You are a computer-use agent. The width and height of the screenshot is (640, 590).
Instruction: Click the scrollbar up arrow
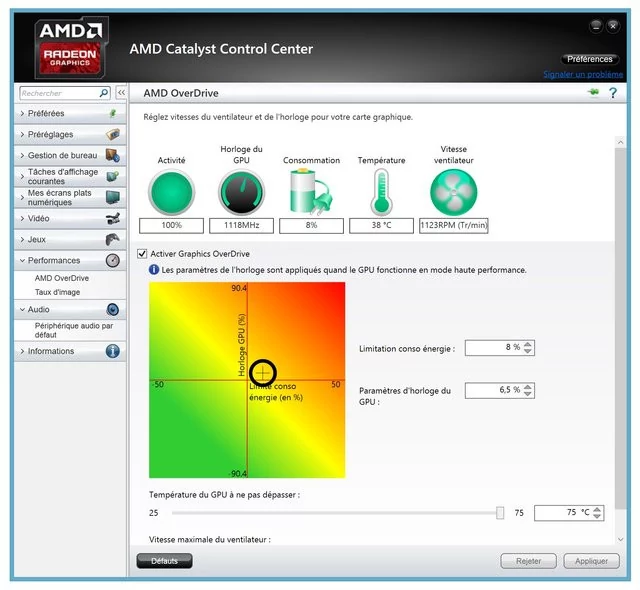coord(620,142)
